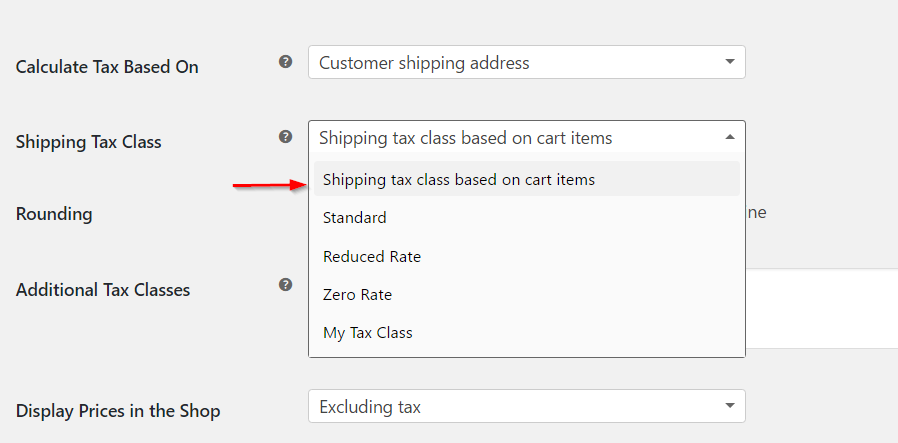Image resolution: width=898 pixels, height=443 pixels.
Task: Open the Excluding tax price display dropdown
Action: pos(526,406)
